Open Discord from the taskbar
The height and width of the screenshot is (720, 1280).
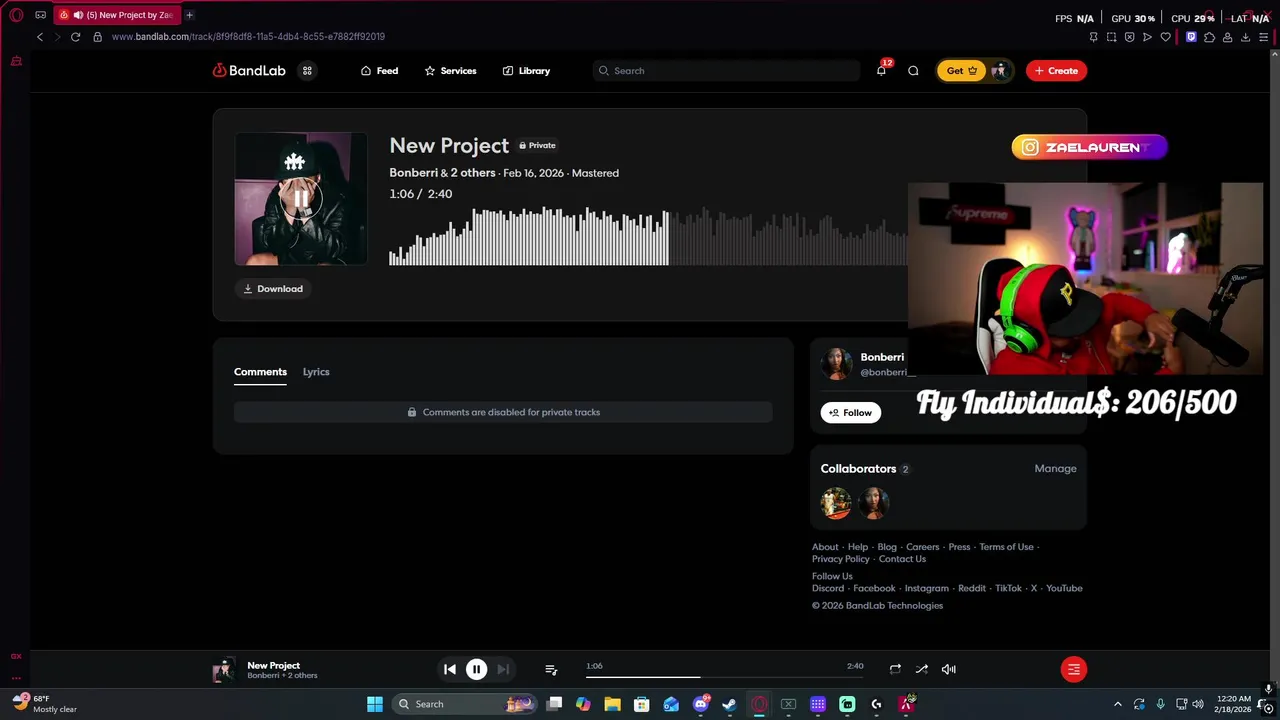tap(701, 704)
